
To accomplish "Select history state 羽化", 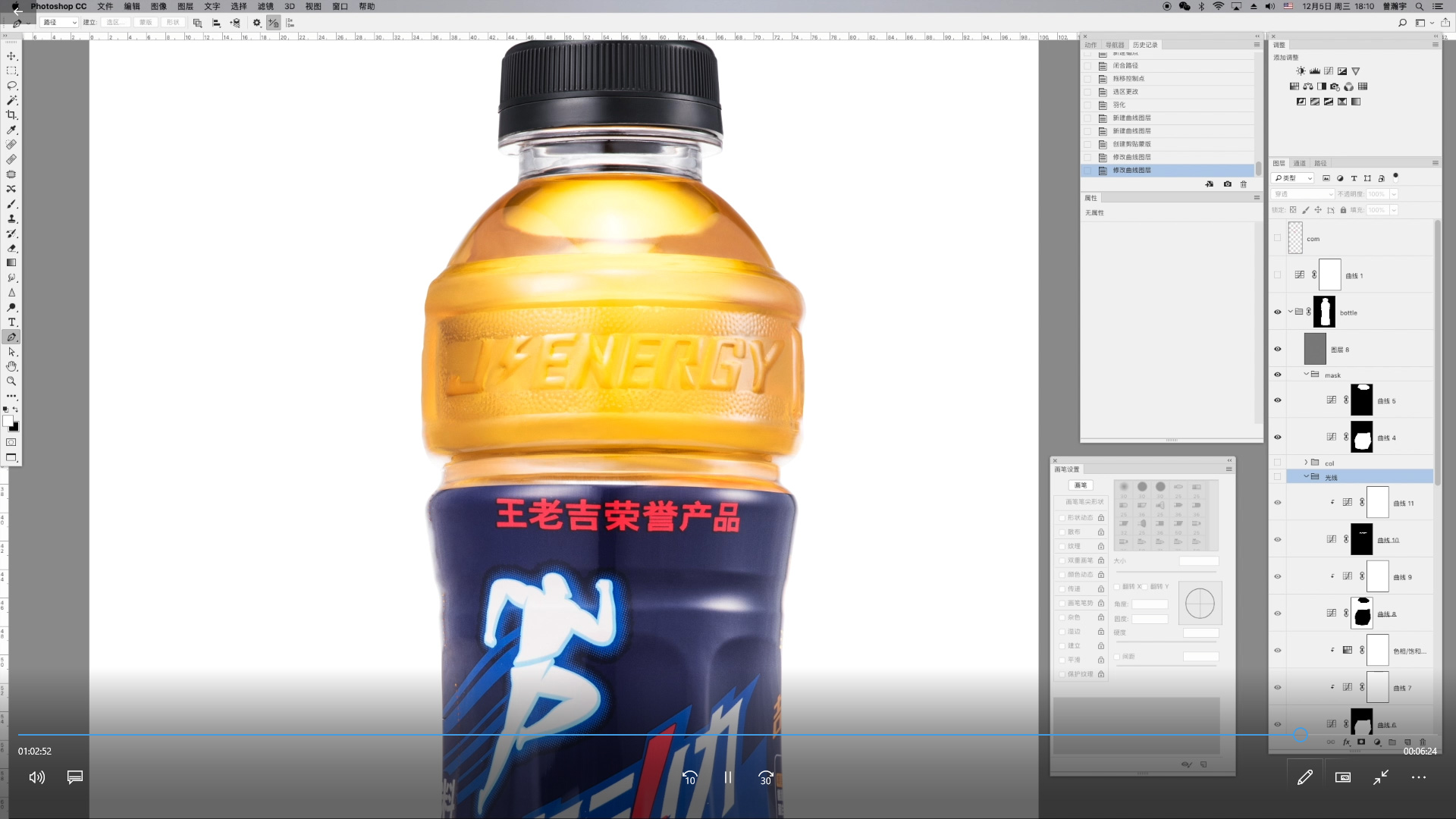I will 1167,105.
